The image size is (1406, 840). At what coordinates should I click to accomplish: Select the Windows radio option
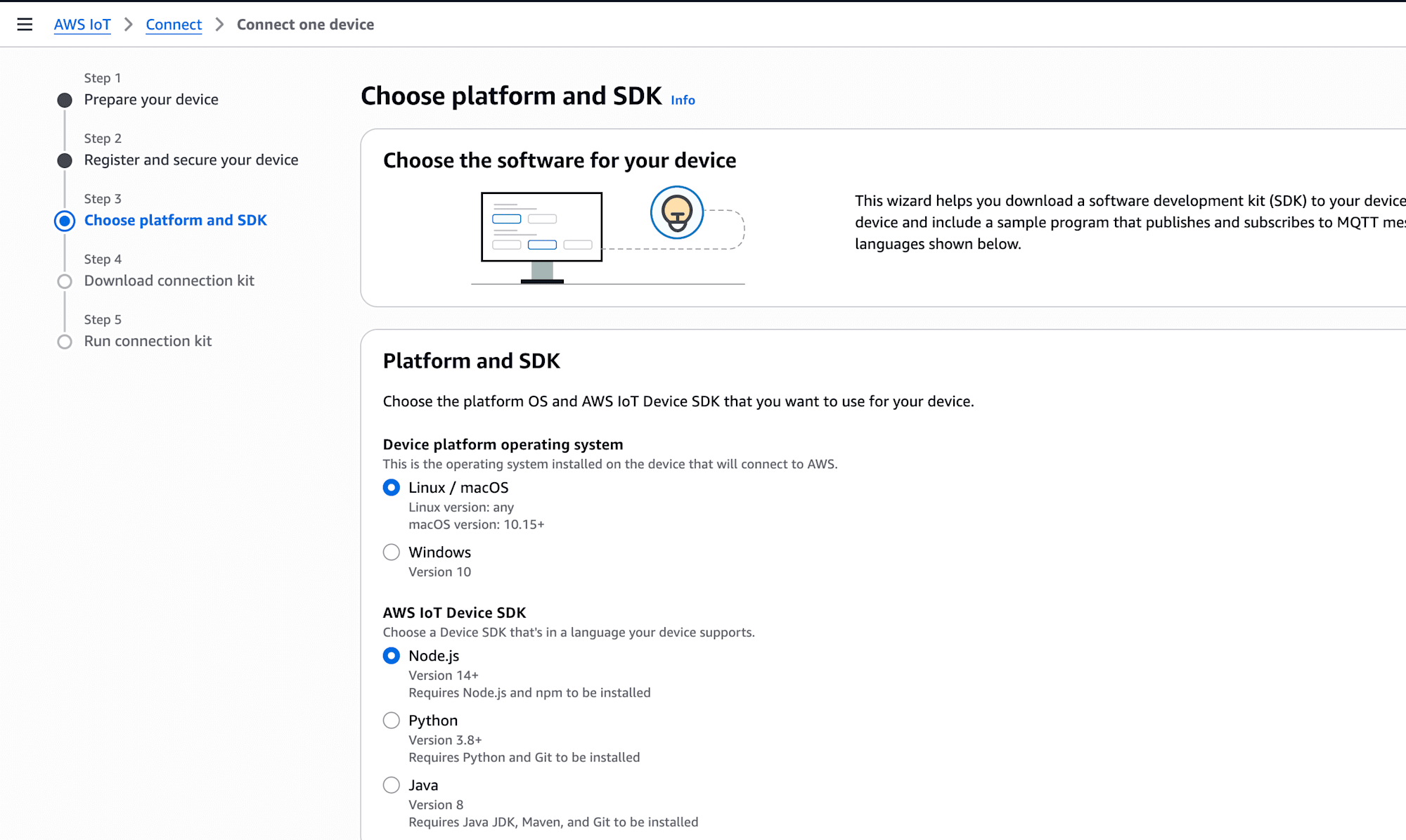[x=392, y=553]
